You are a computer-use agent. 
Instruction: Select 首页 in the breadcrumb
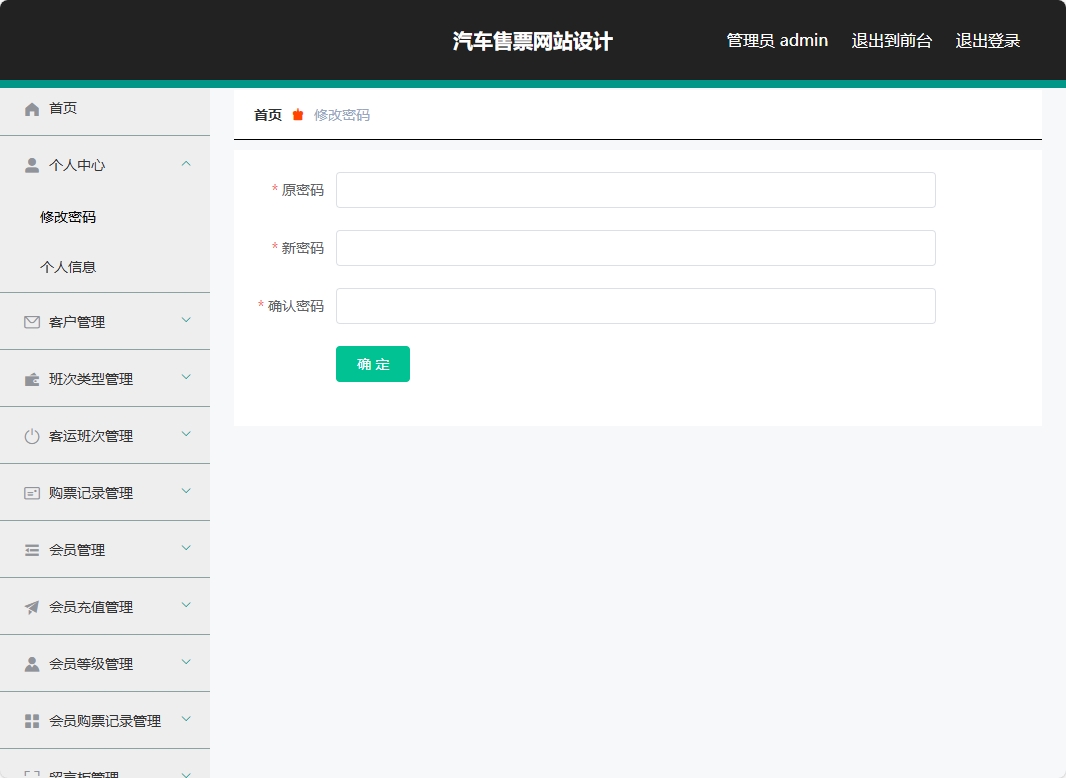click(x=266, y=114)
